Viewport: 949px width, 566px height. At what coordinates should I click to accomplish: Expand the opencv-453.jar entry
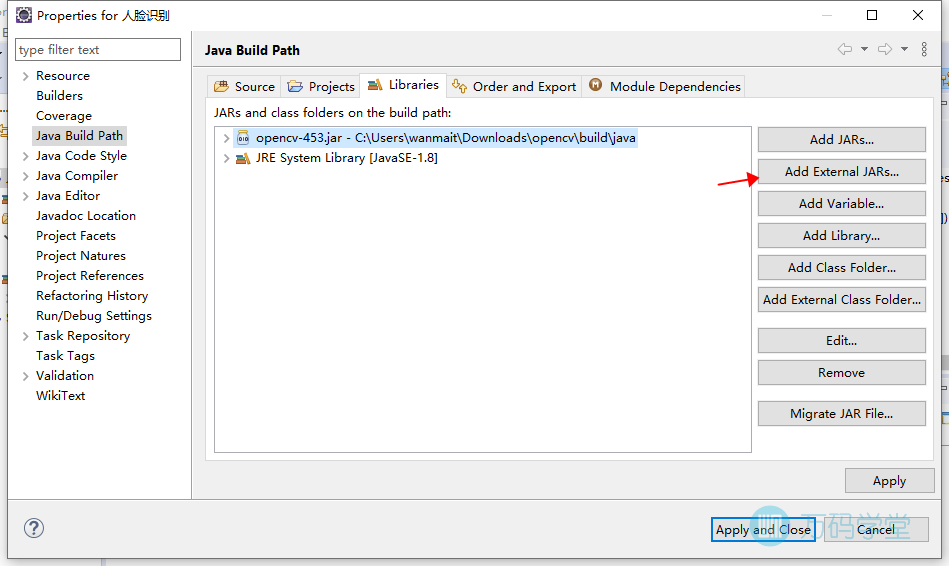click(227, 138)
